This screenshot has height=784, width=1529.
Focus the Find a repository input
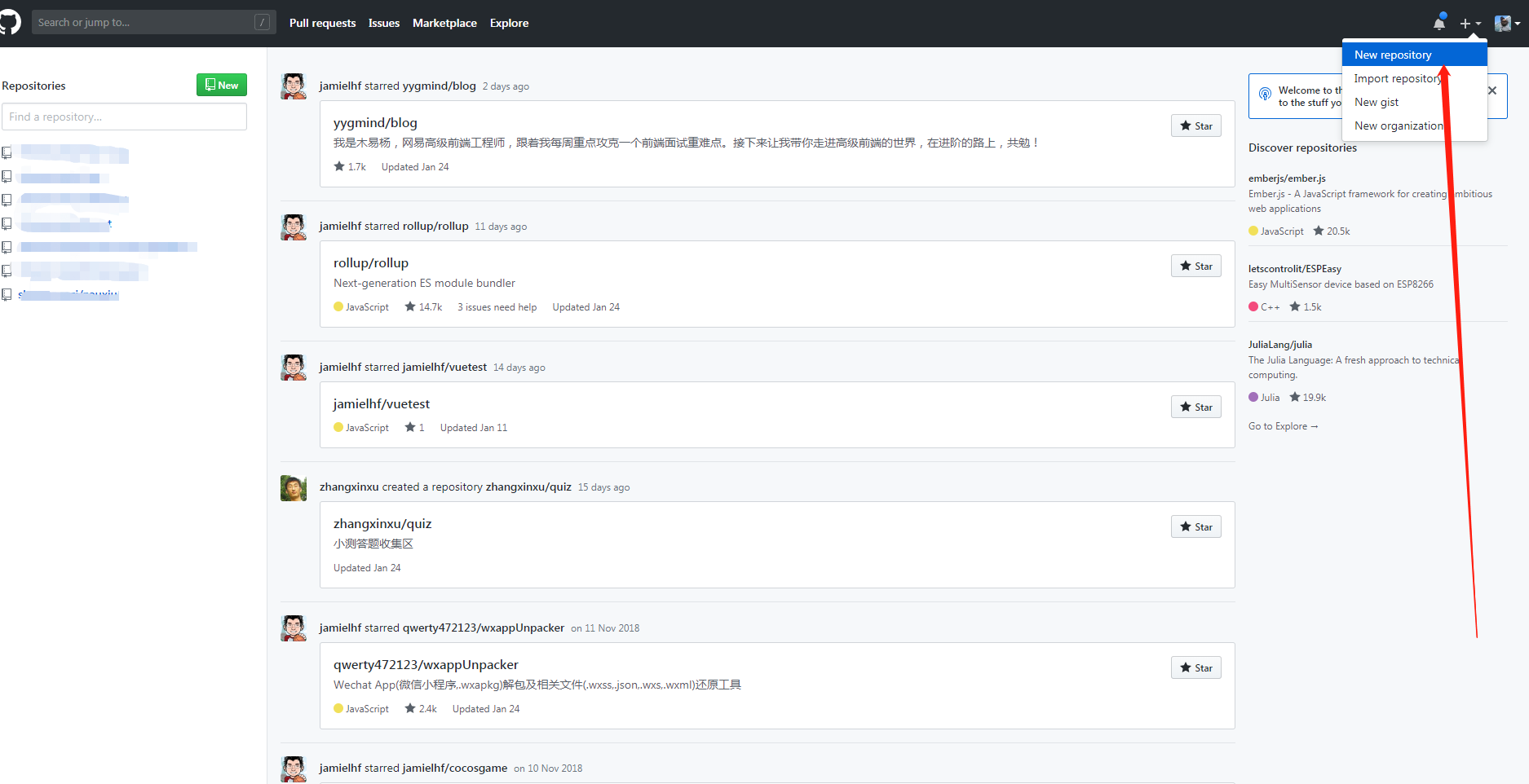pos(124,117)
